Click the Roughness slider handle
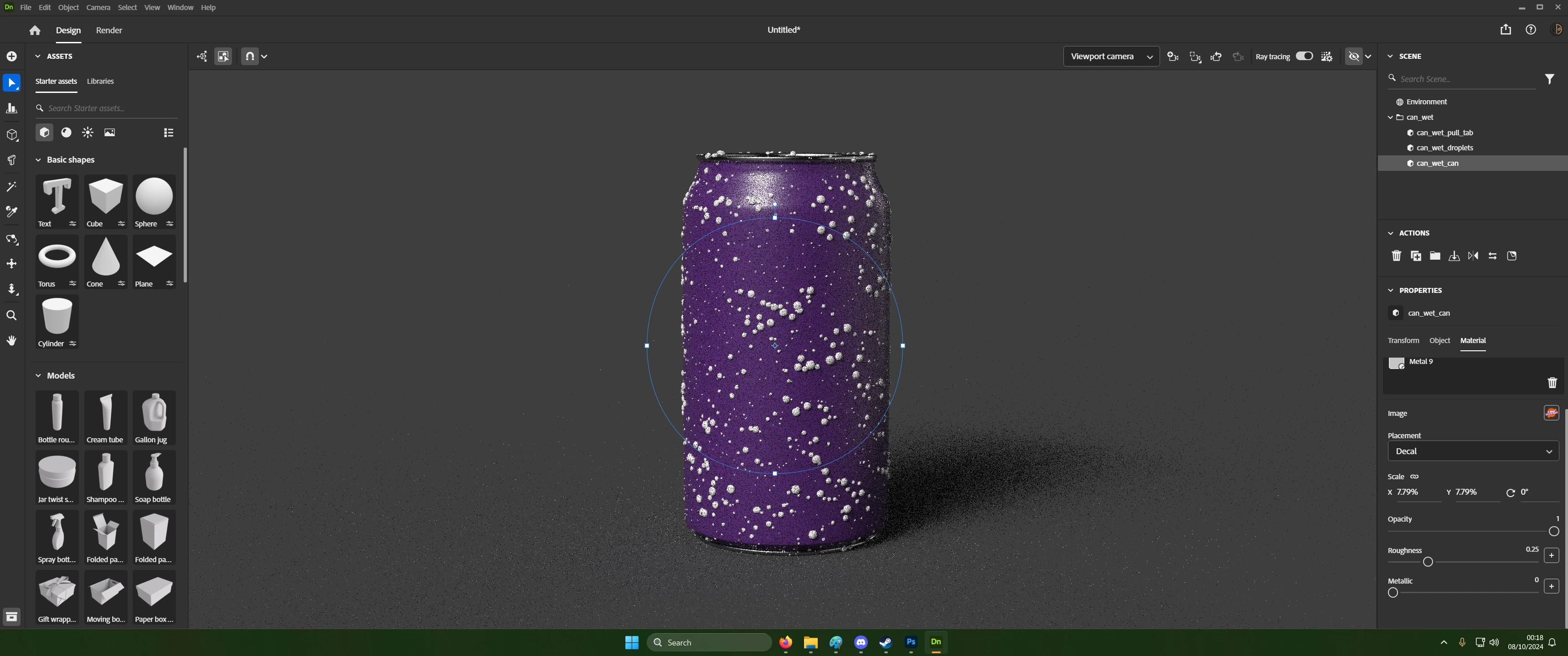This screenshot has height=656, width=1568. tap(1428, 562)
